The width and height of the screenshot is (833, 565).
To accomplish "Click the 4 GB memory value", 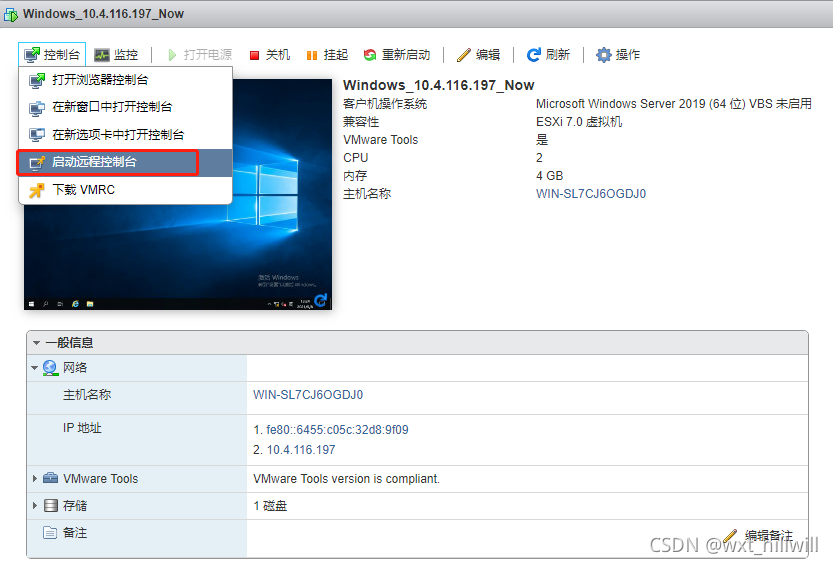I will coord(549,176).
